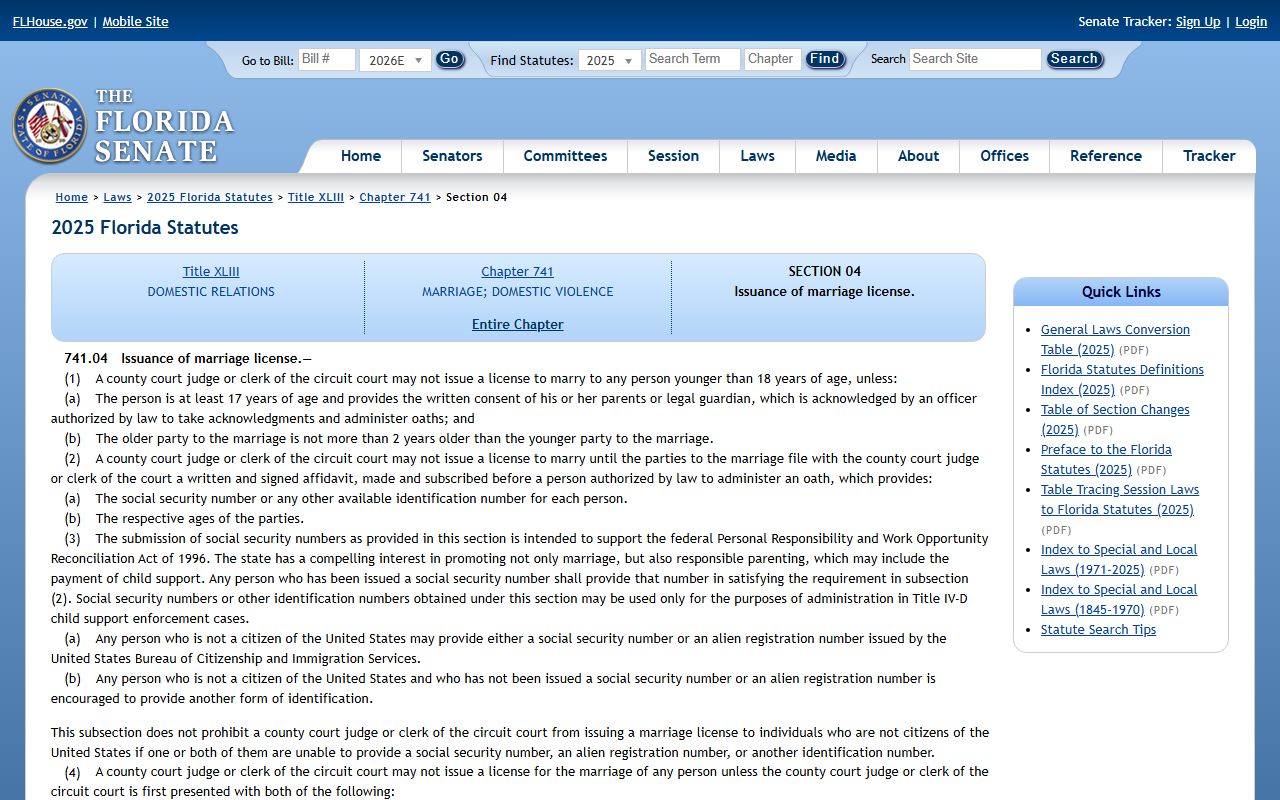
Task: Open Title XLIII breadcrumb link
Action: click(x=316, y=197)
